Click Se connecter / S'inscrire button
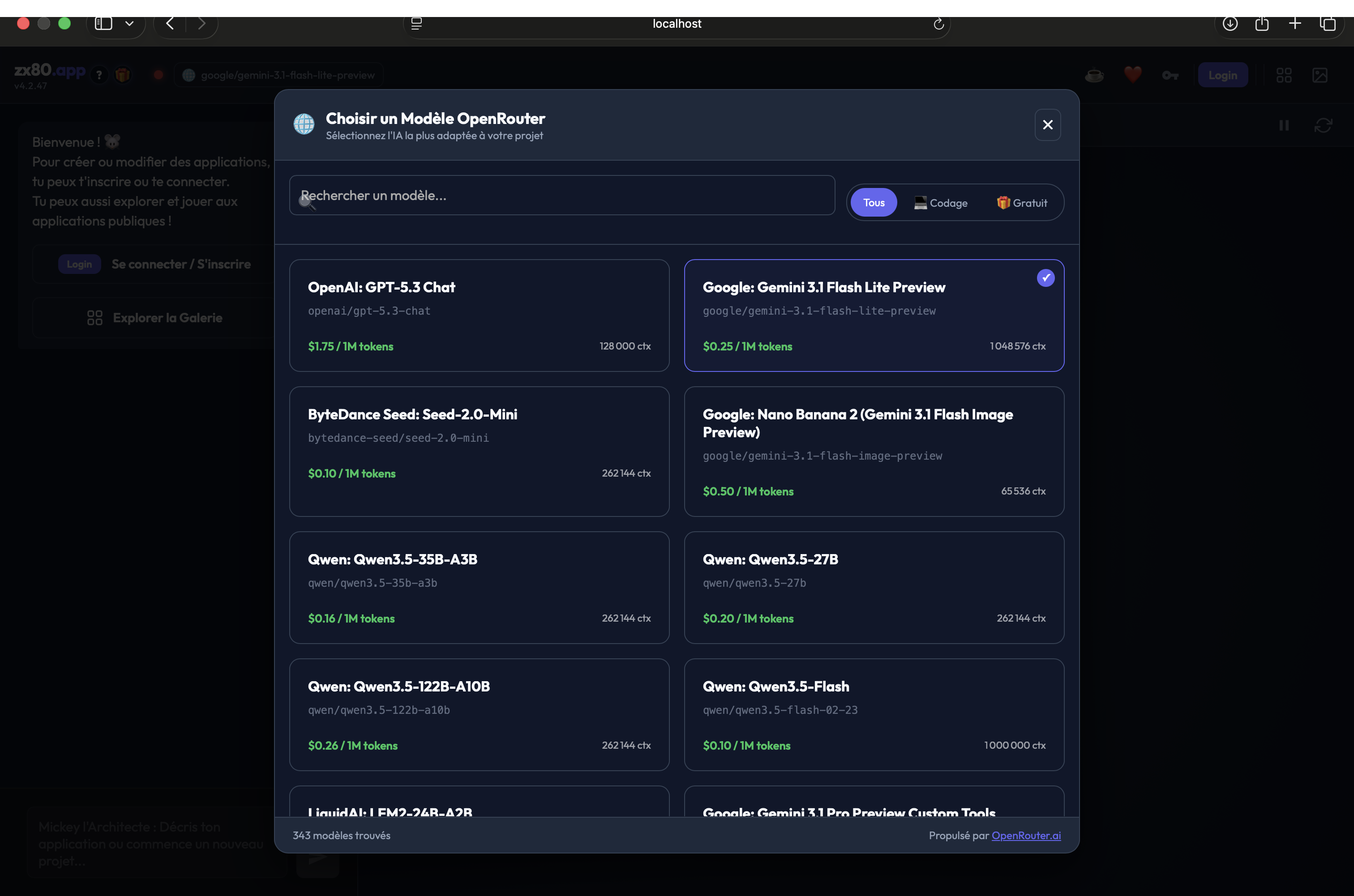 pos(154,264)
